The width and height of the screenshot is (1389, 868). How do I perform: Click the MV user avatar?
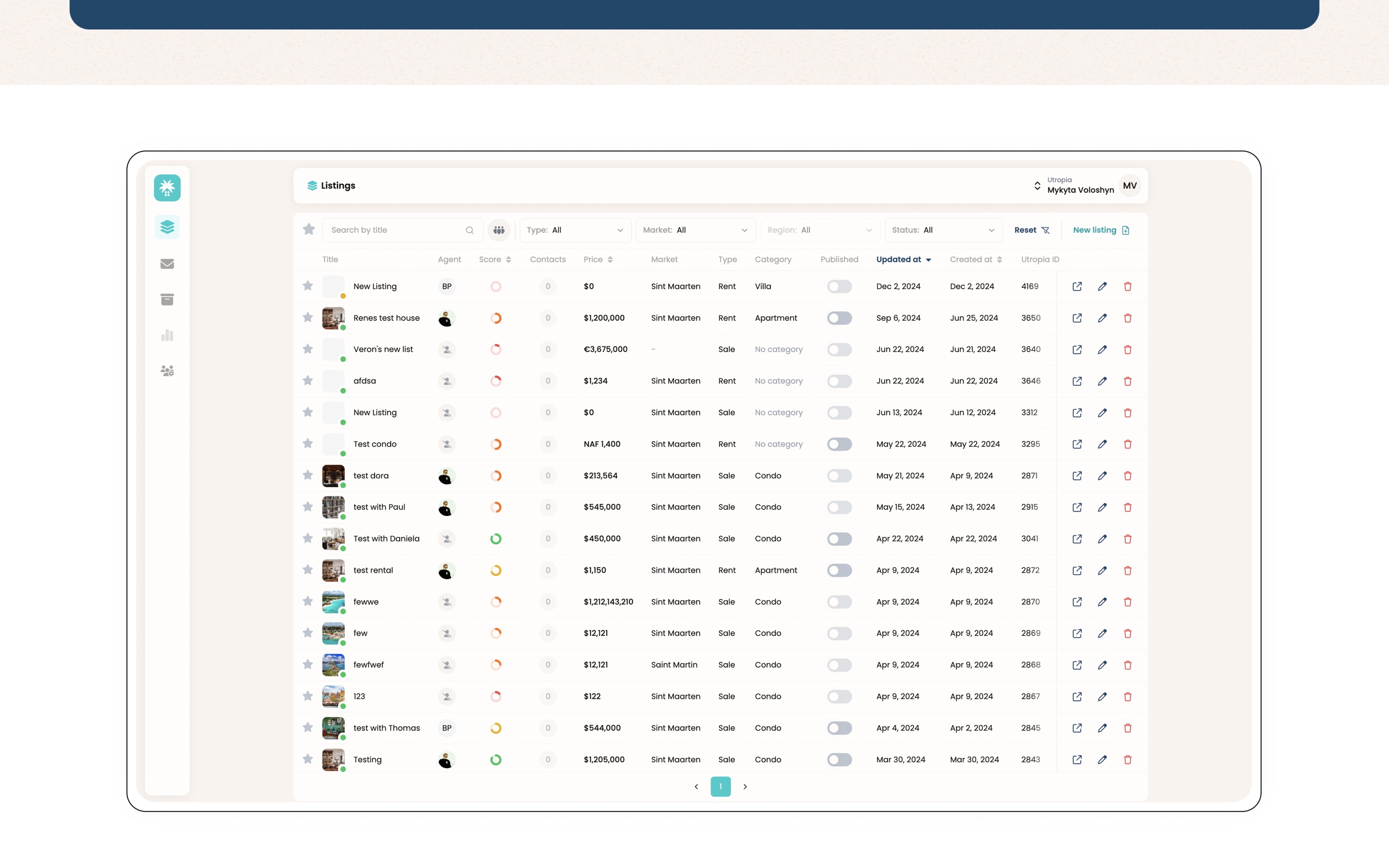(1130, 186)
